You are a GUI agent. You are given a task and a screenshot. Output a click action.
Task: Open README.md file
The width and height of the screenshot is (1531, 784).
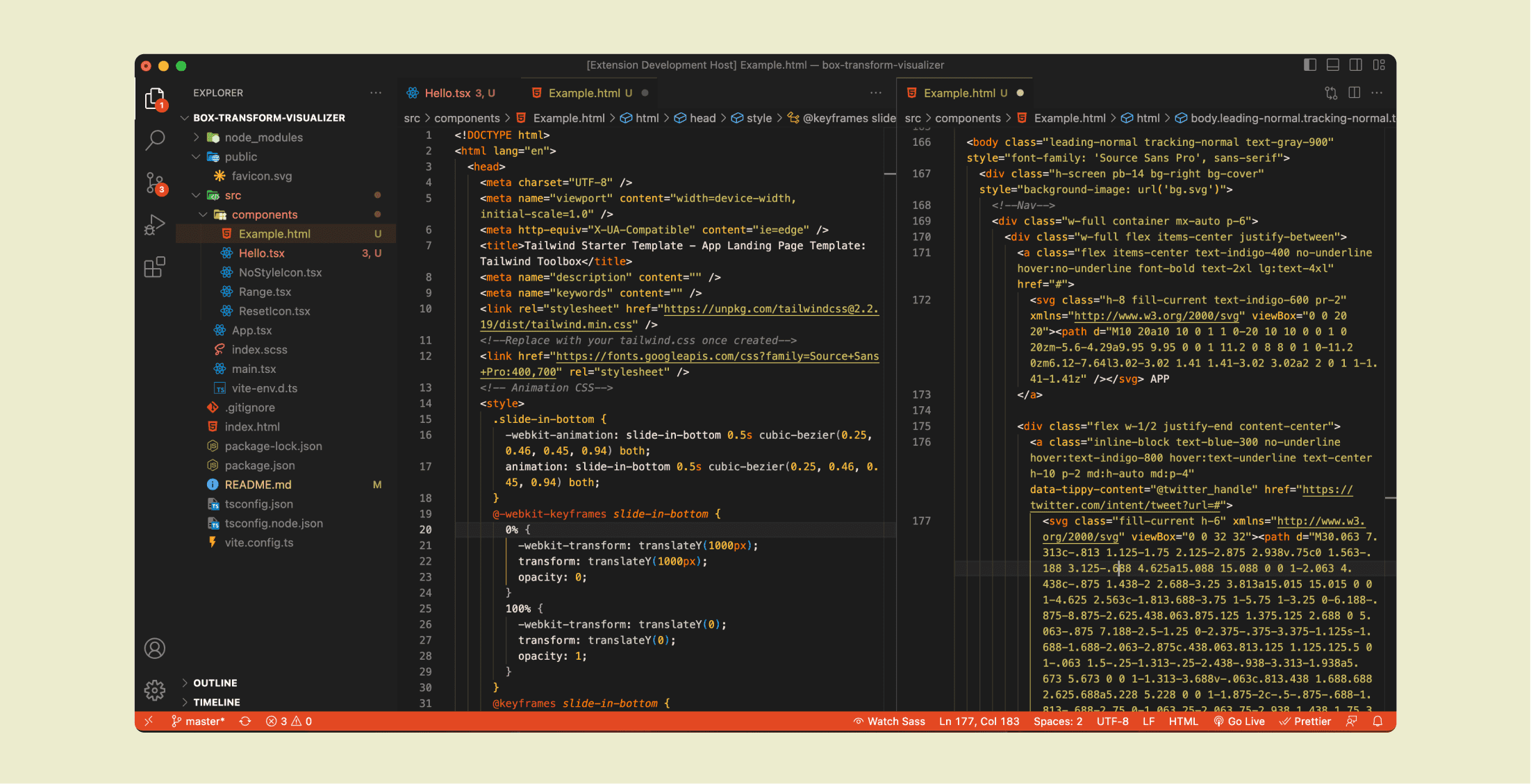(x=258, y=485)
